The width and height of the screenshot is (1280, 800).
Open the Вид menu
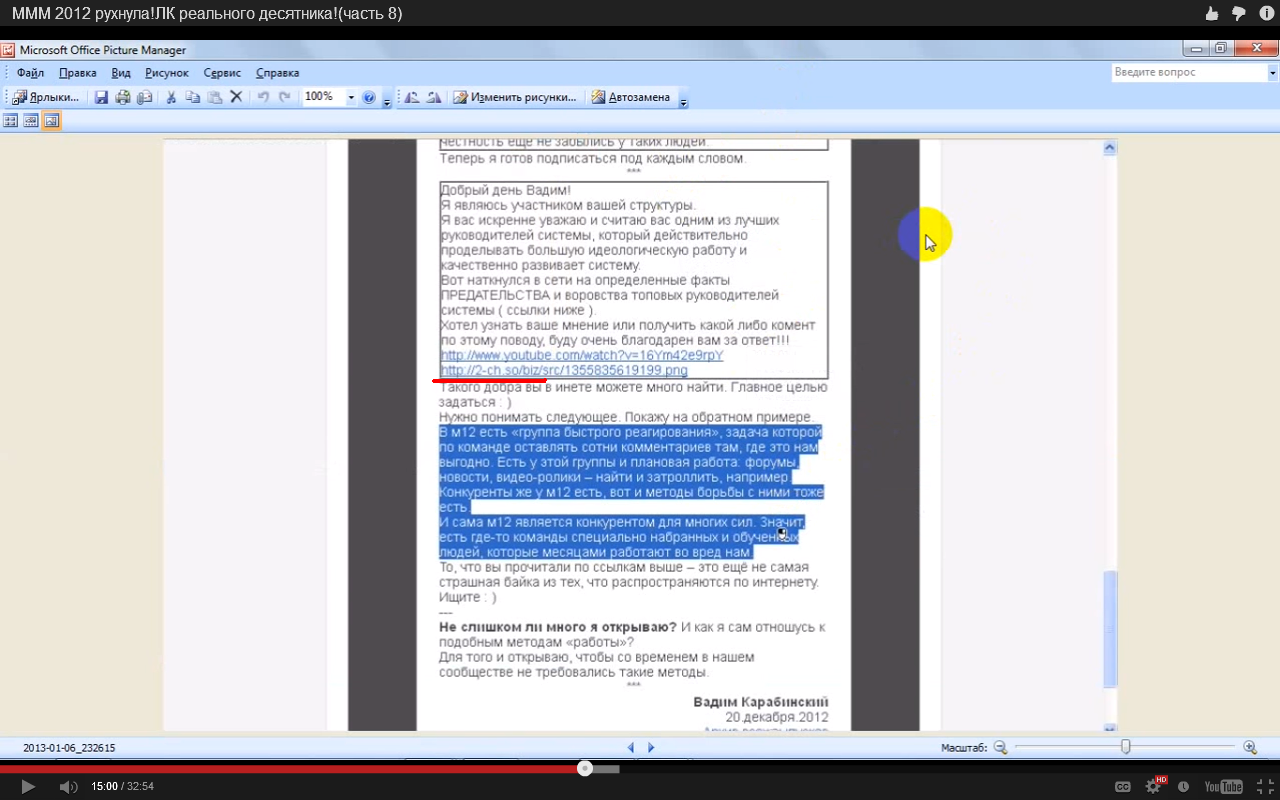pyautogui.click(x=121, y=73)
